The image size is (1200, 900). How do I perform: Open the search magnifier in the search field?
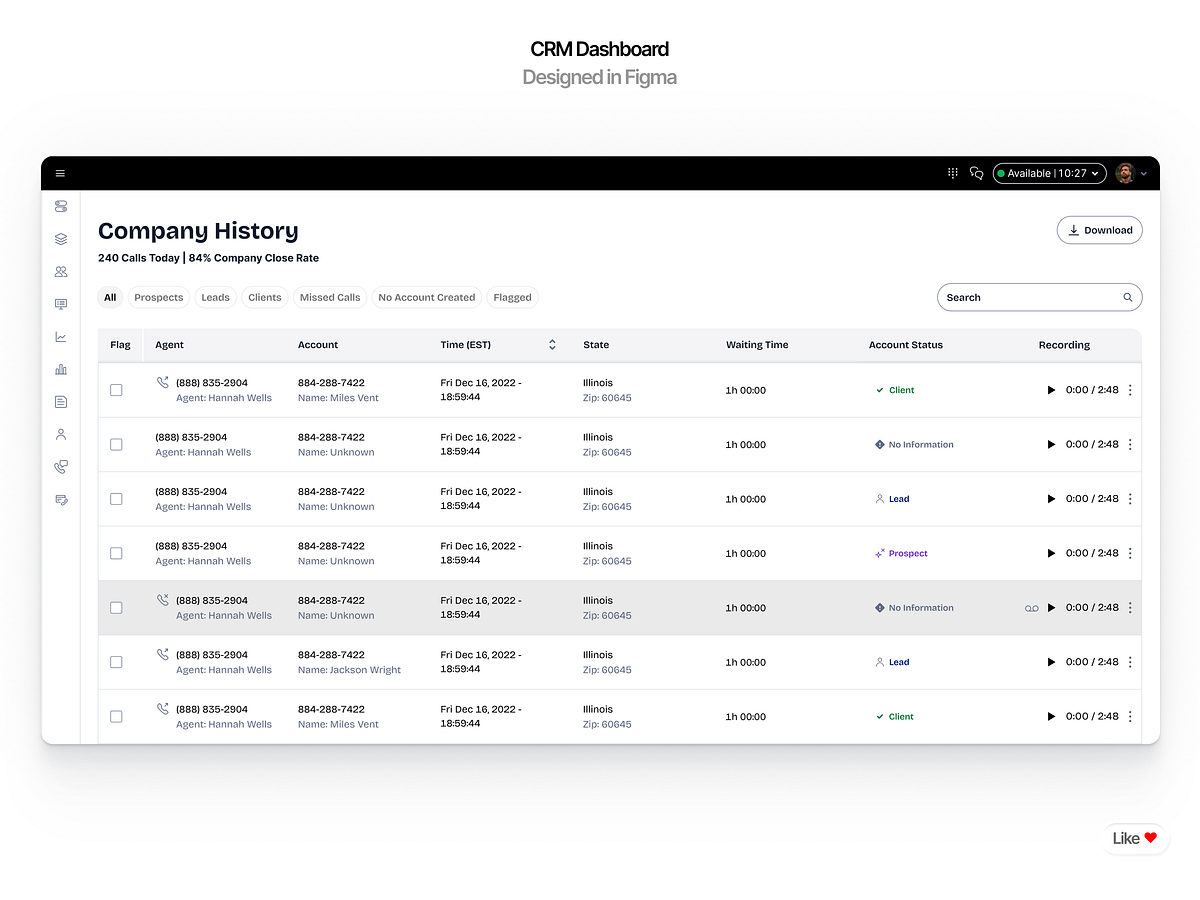click(x=1127, y=297)
